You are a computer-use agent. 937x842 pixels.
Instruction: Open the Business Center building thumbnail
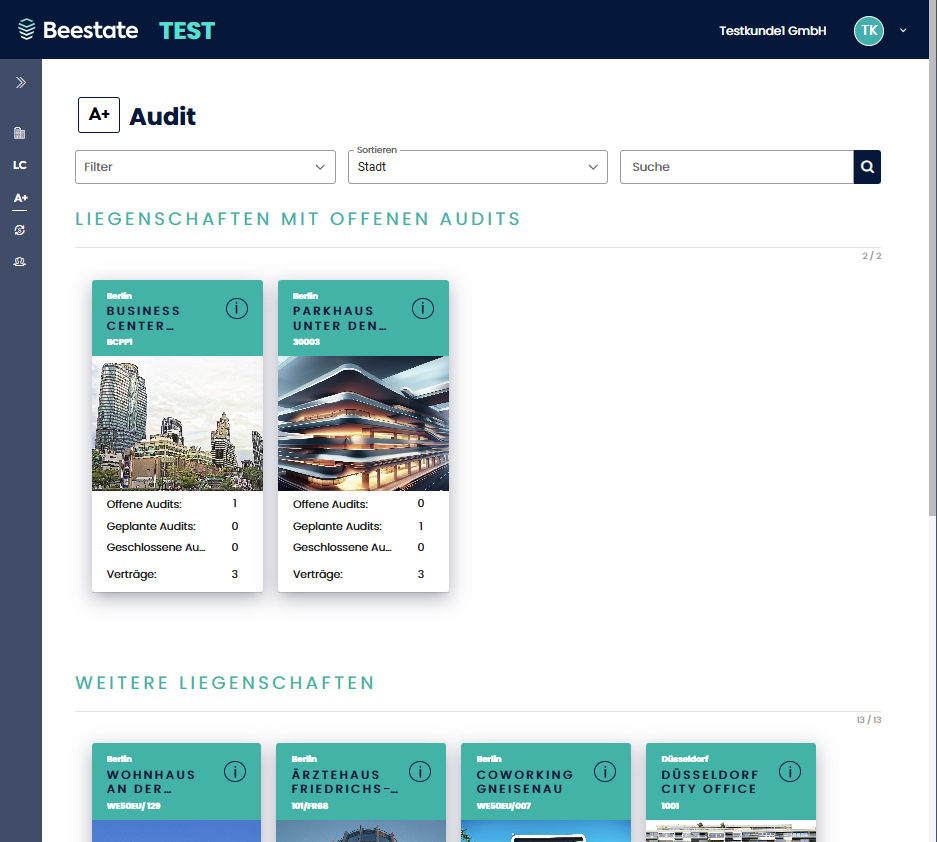[x=177, y=423]
